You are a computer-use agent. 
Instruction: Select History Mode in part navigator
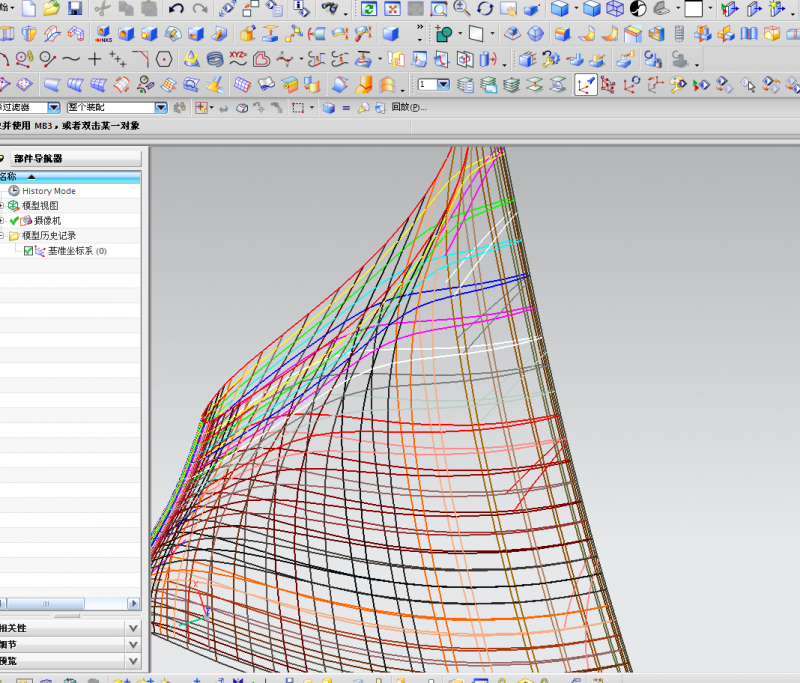click(x=48, y=190)
